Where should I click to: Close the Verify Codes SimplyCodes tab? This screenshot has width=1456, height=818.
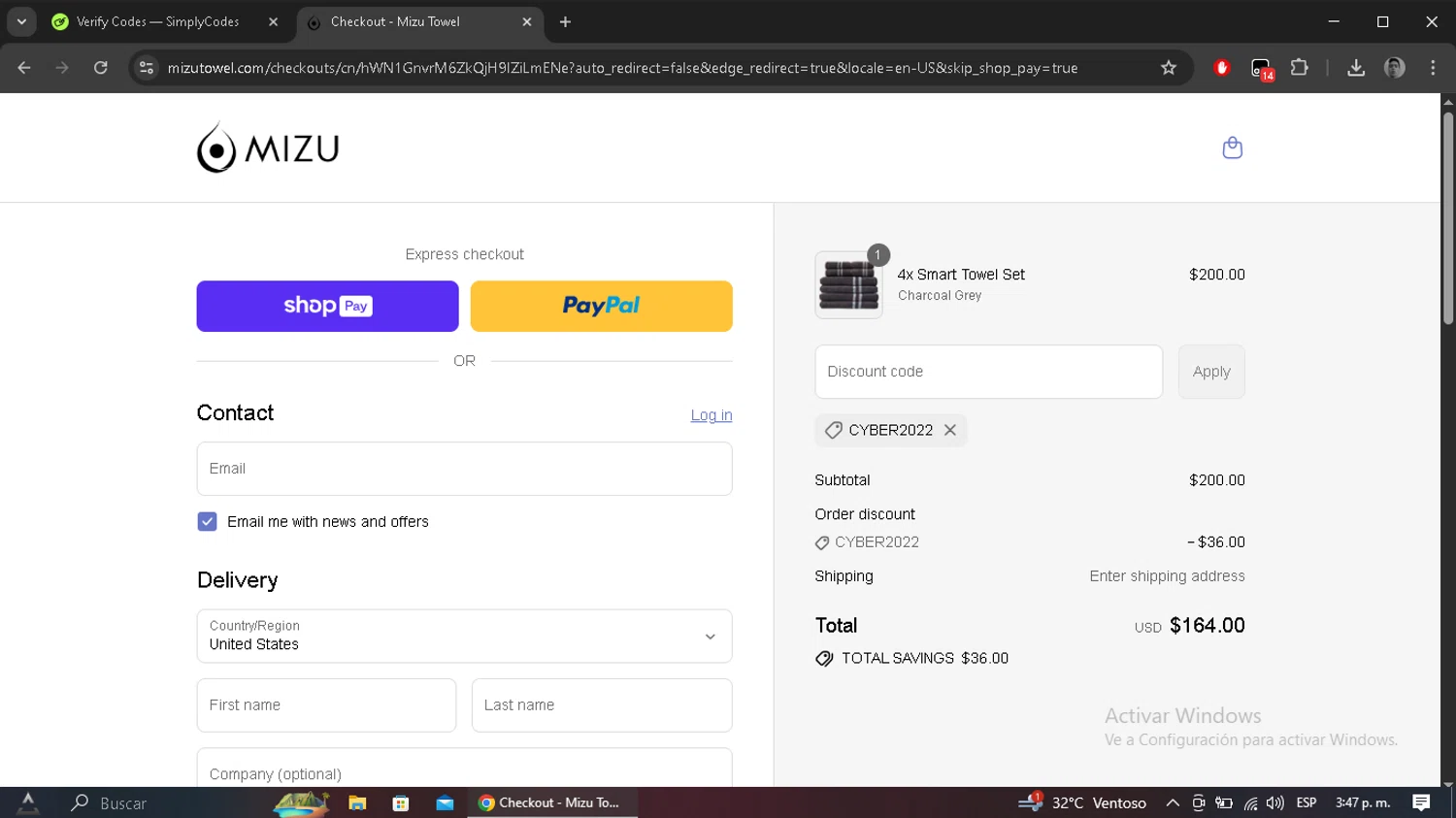(274, 21)
